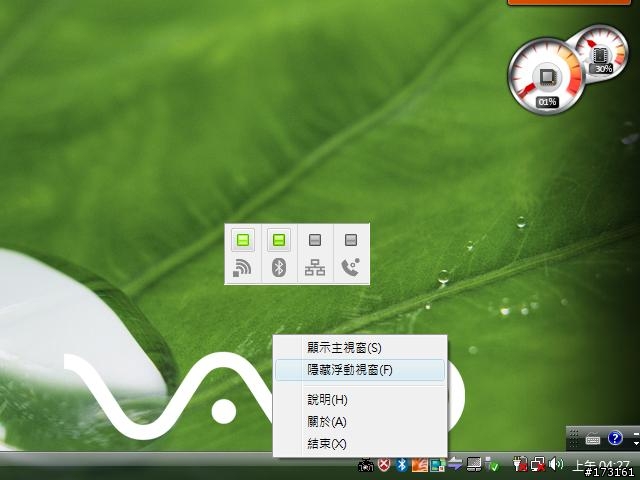The height and width of the screenshot is (480, 640).
Task: Open Safely Remove Hardware tray icon
Action: point(491,465)
